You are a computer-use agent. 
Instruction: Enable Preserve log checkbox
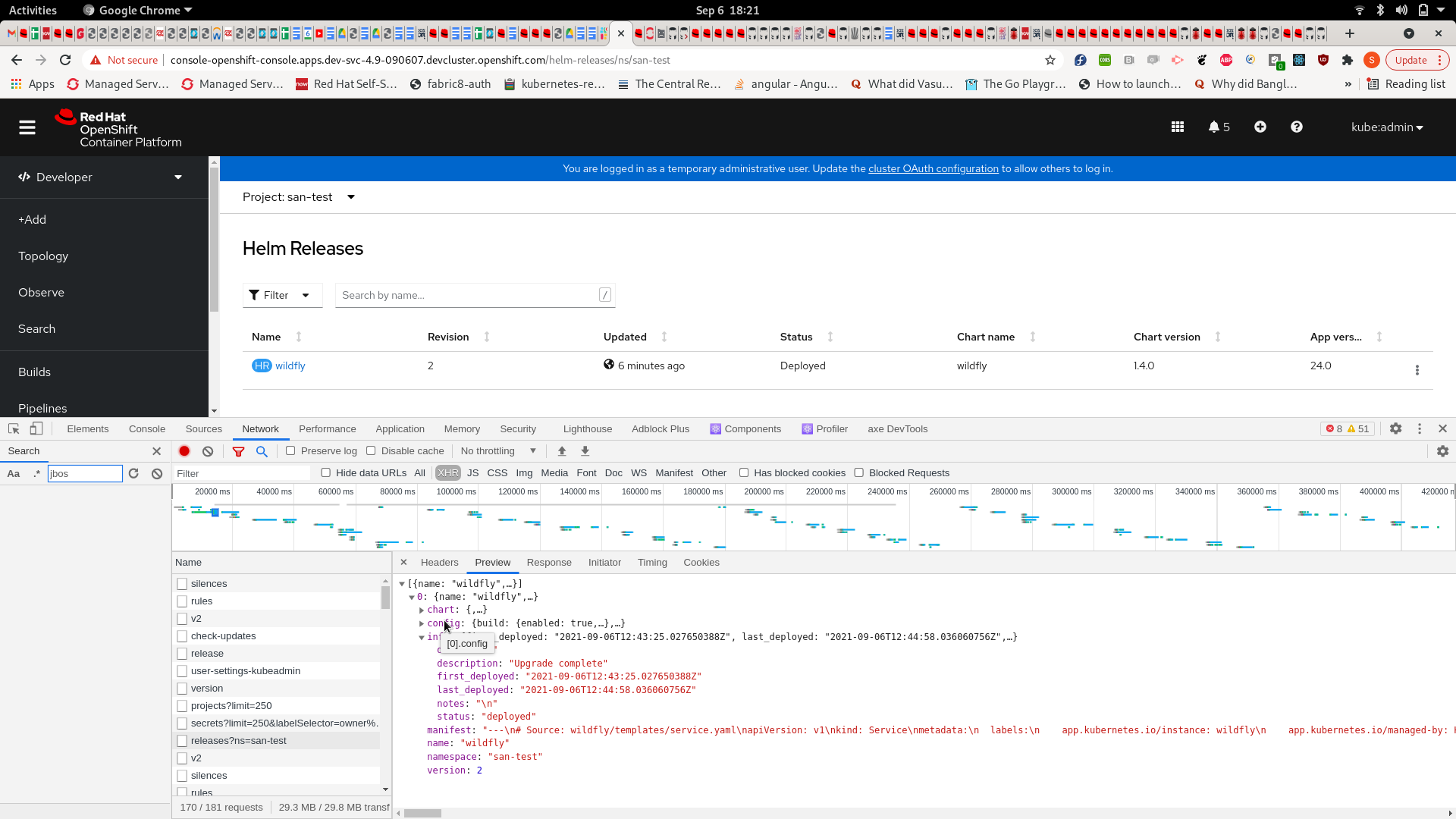290,451
